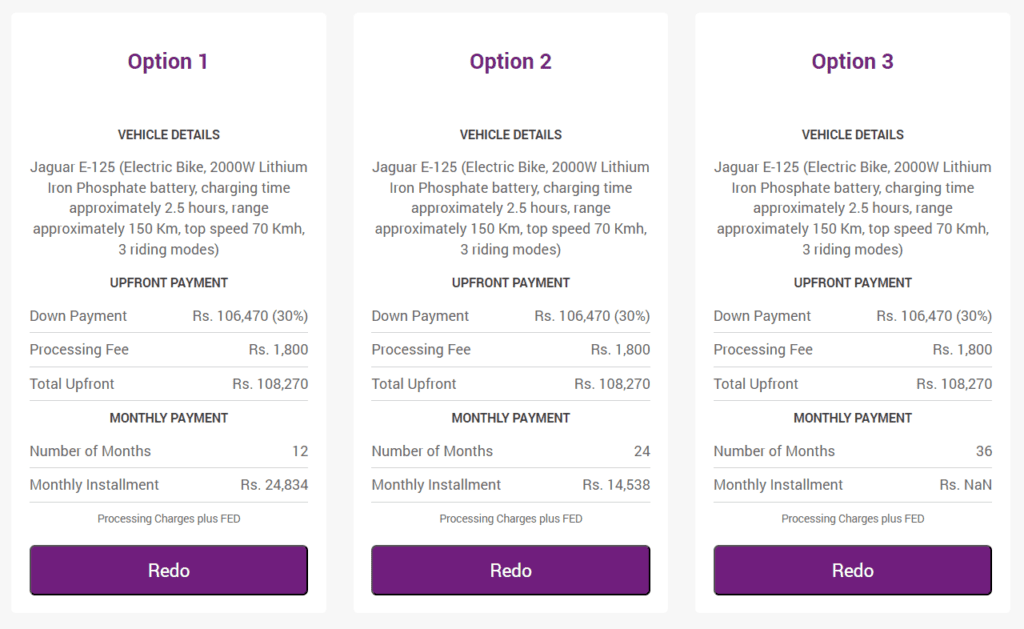Click the Redo button under Option 3
1024x629 pixels.
pos(852,570)
